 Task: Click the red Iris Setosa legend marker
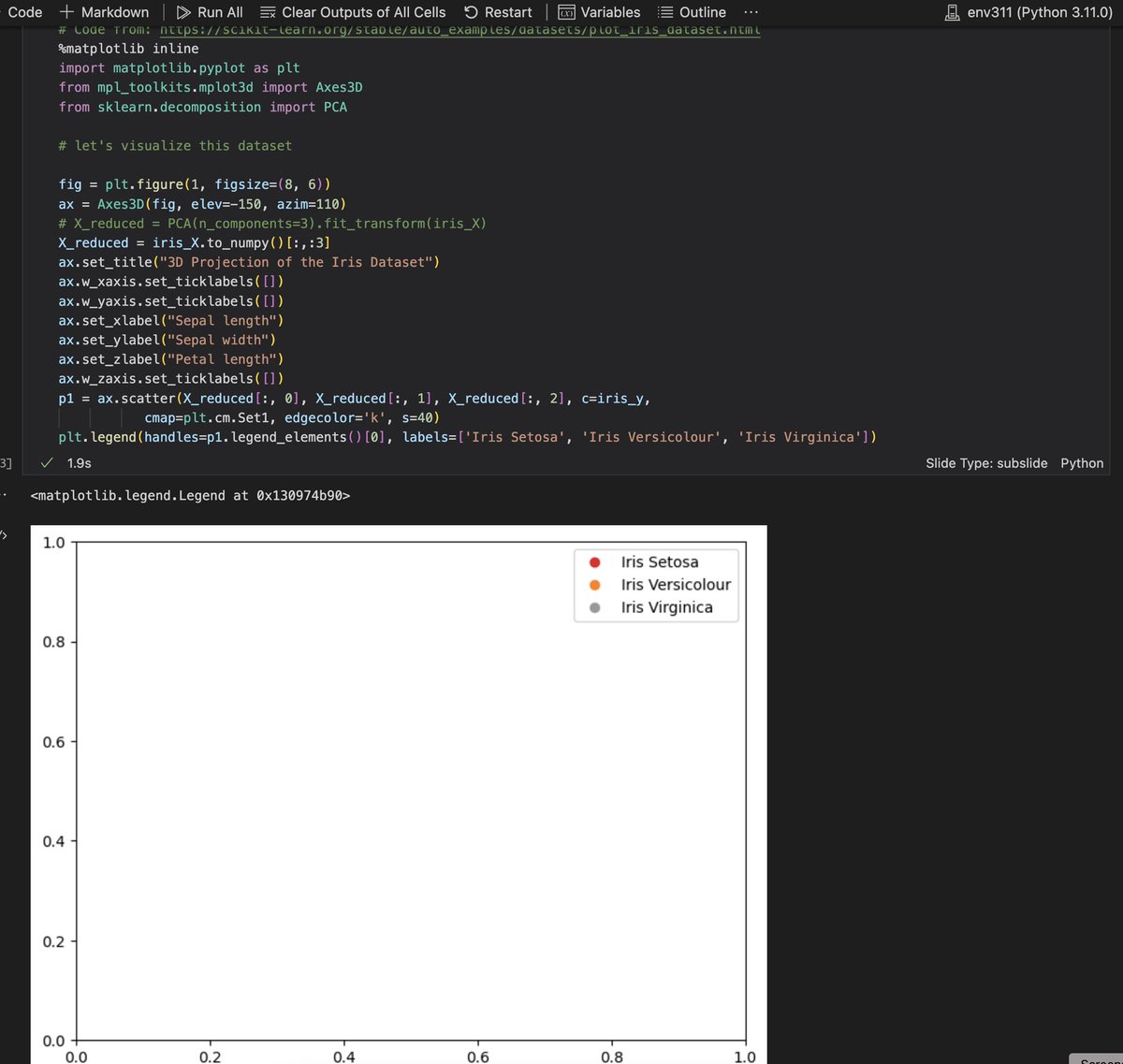pos(594,562)
